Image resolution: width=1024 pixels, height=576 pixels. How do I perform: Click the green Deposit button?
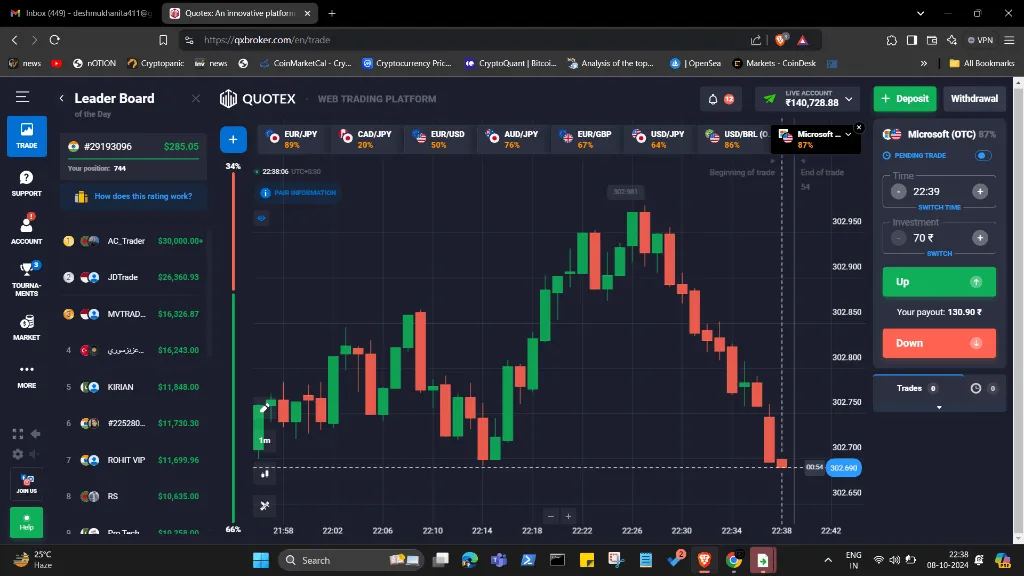(x=904, y=99)
